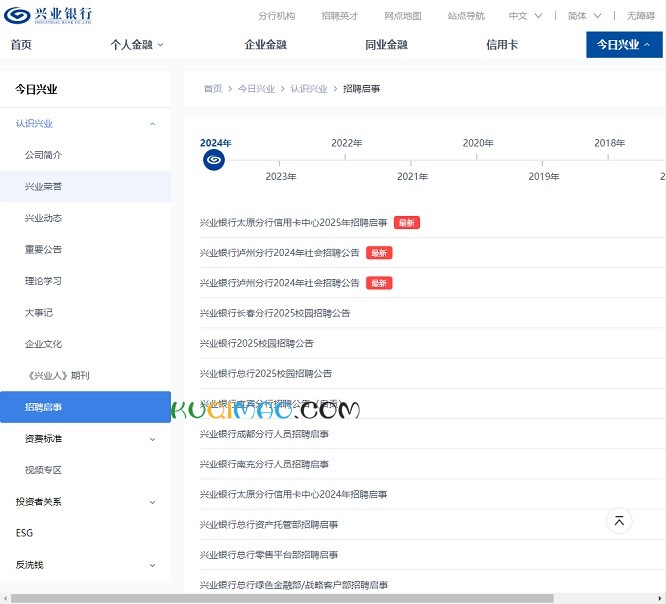Click the scrollbar right arrow
Image resolution: width=666 pixels, height=604 pixels.
click(x=660, y=598)
